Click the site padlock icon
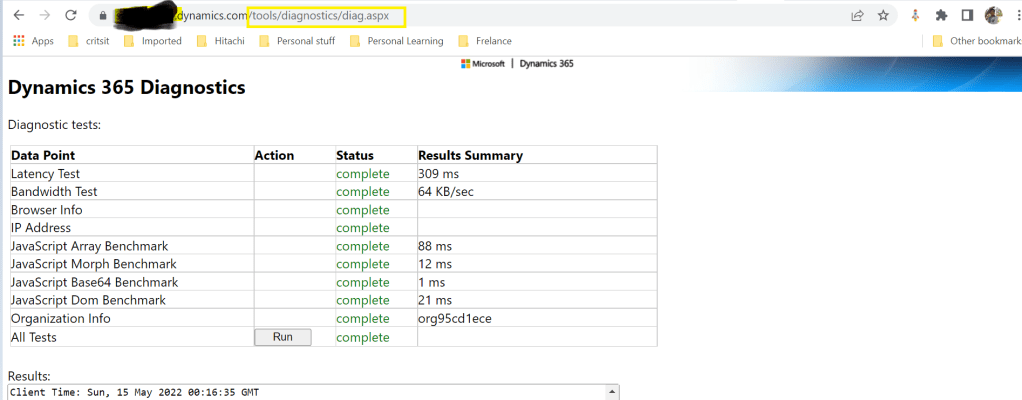This screenshot has height=400, width=1022. [100, 16]
